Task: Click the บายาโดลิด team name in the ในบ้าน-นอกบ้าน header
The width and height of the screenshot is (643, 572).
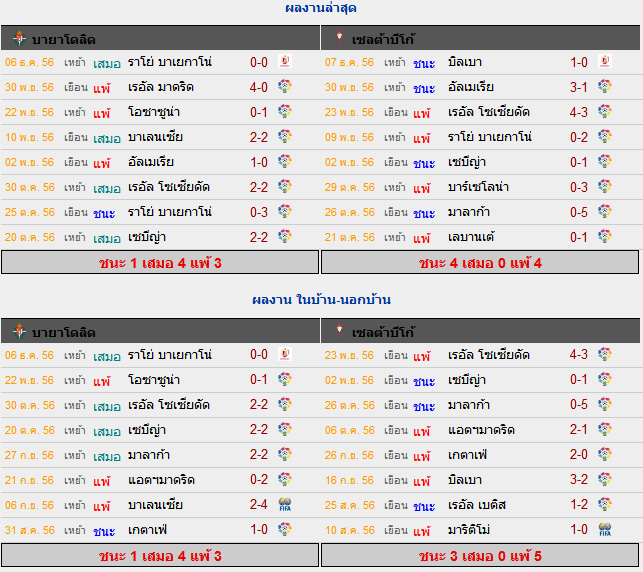Action: [x=64, y=333]
